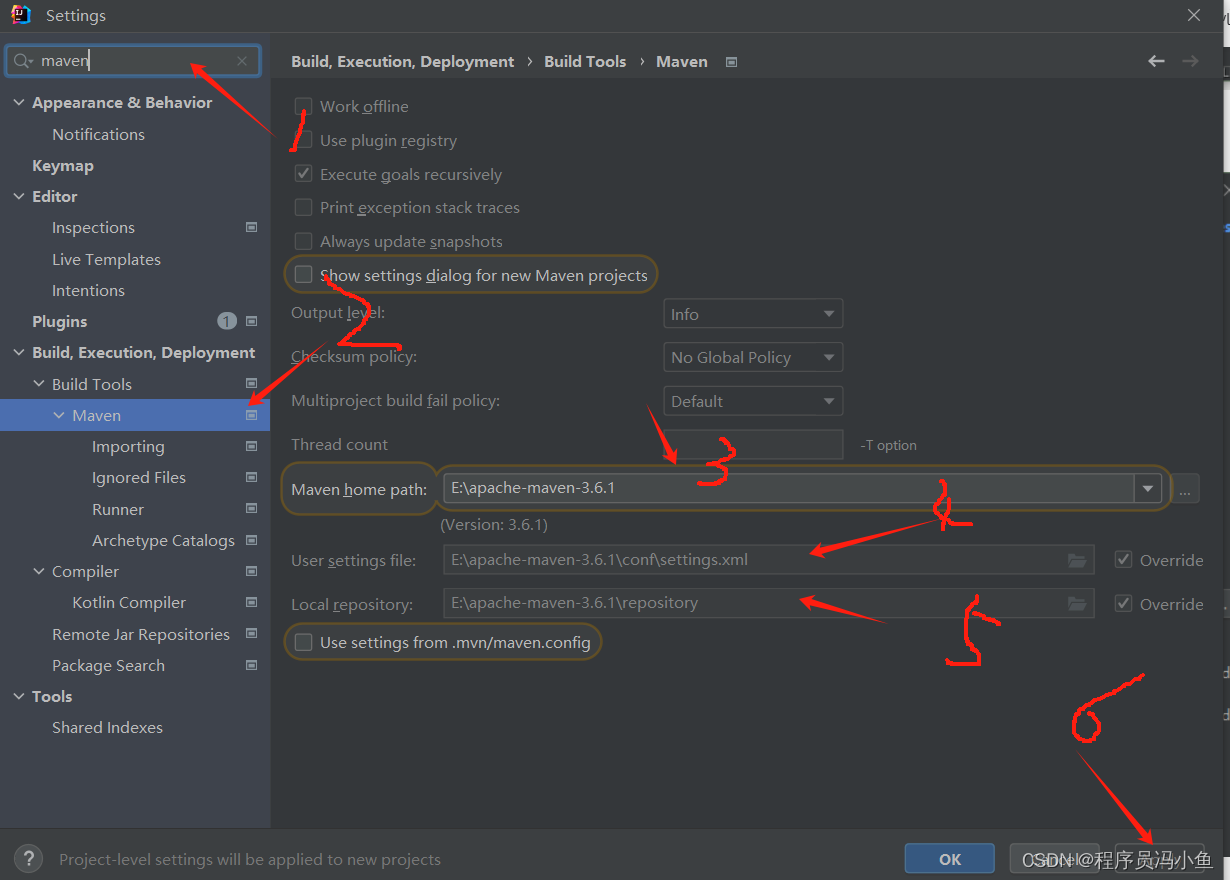Collapse Build, Execution, Deployment section
The width and height of the screenshot is (1230, 880).
click(x=19, y=352)
